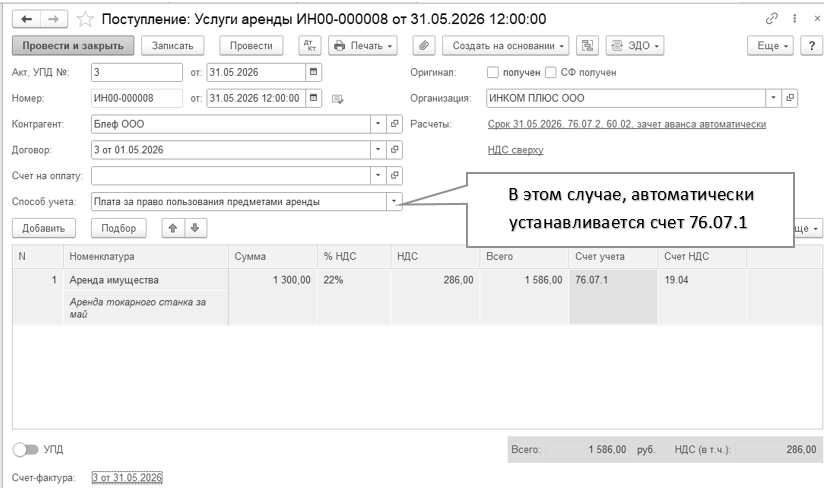Click Счет на оплату input field
Viewport: 834px width, 504px height.
(231, 175)
